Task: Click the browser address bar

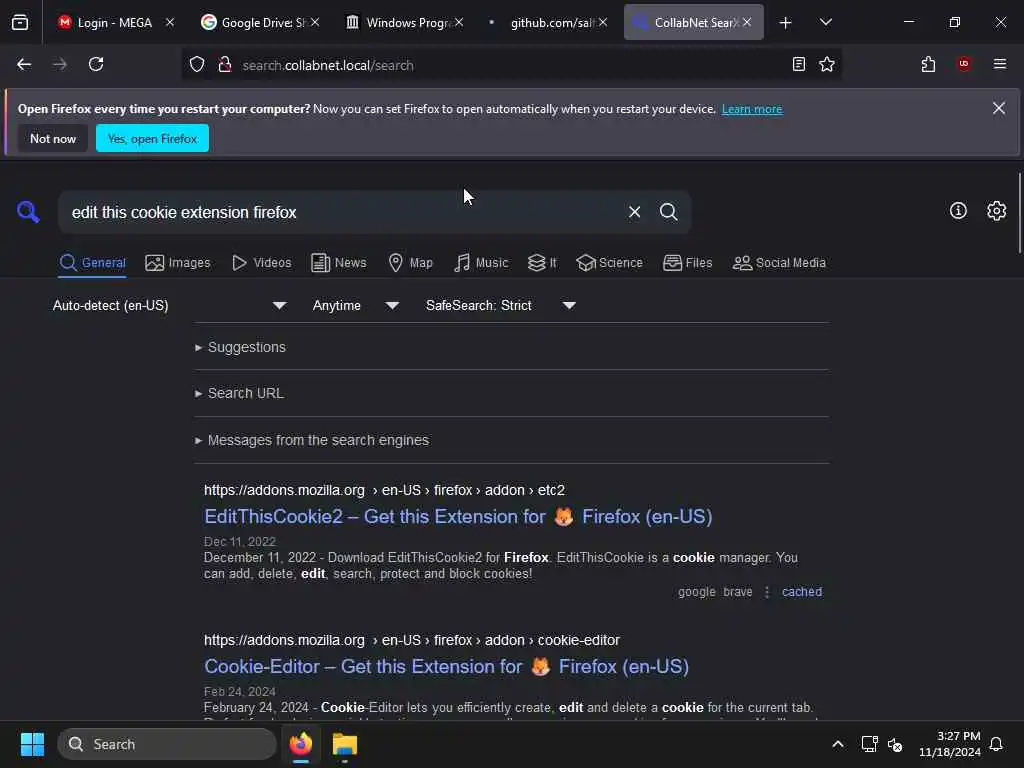Action: 509,65
